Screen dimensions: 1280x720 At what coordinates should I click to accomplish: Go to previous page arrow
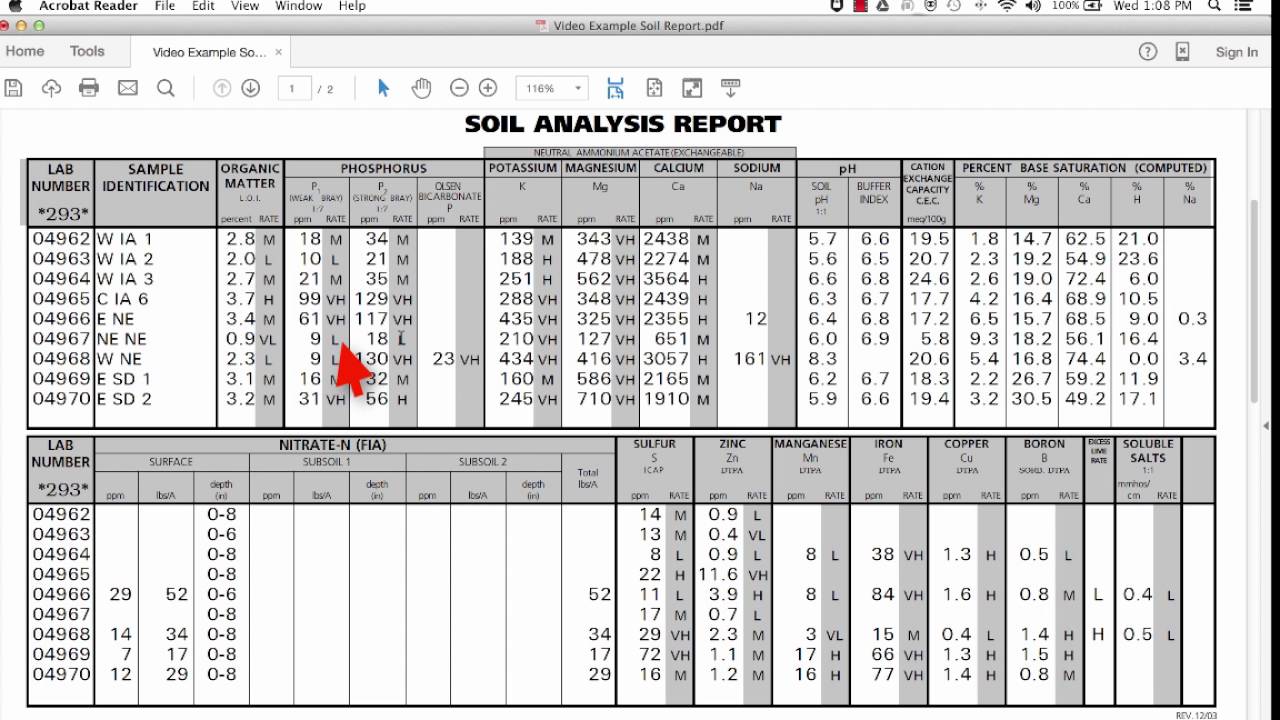[x=222, y=88]
